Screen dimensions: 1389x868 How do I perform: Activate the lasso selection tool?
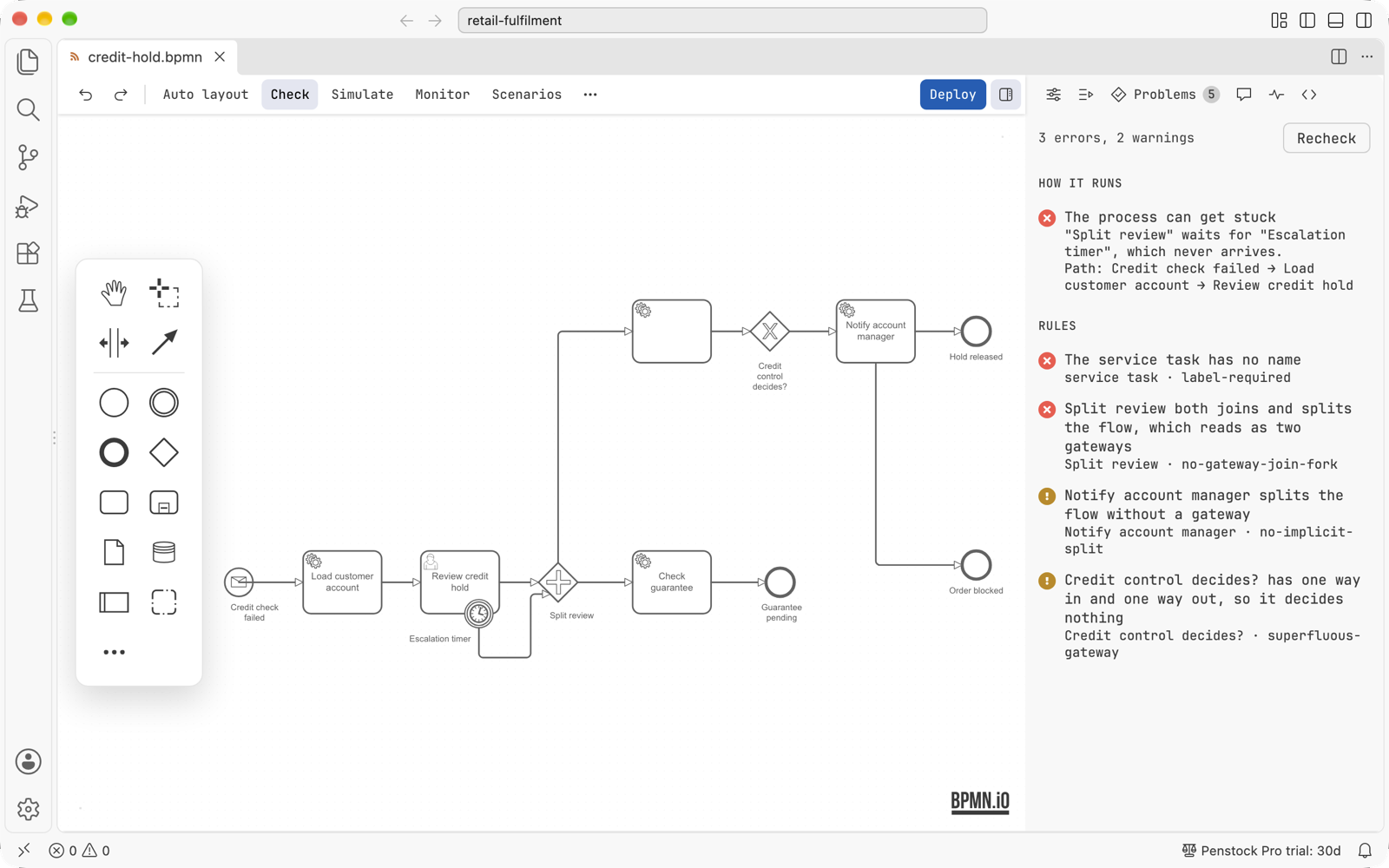(x=164, y=293)
